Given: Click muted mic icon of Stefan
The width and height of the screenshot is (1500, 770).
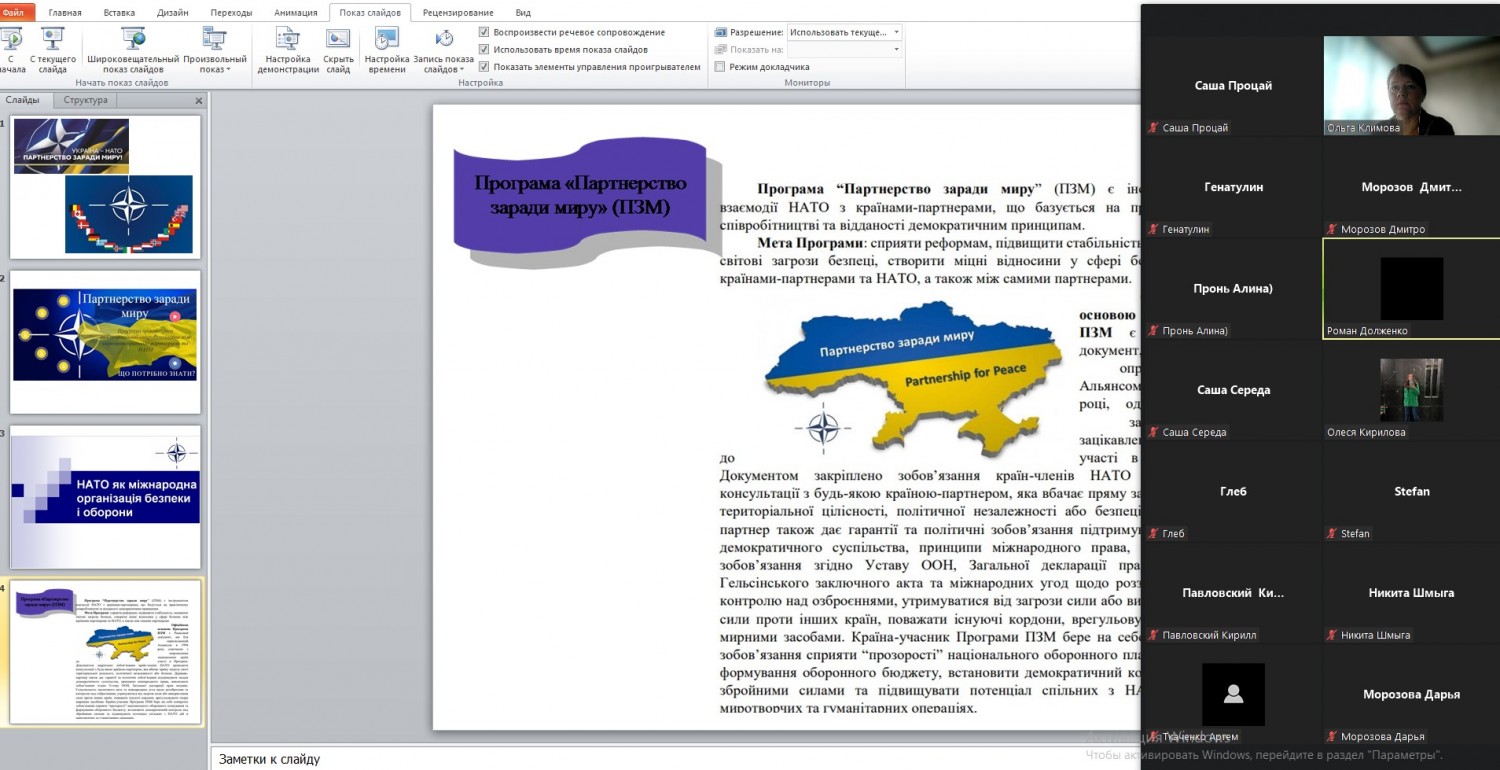Looking at the screenshot, I should pyautogui.click(x=1332, y=533).
